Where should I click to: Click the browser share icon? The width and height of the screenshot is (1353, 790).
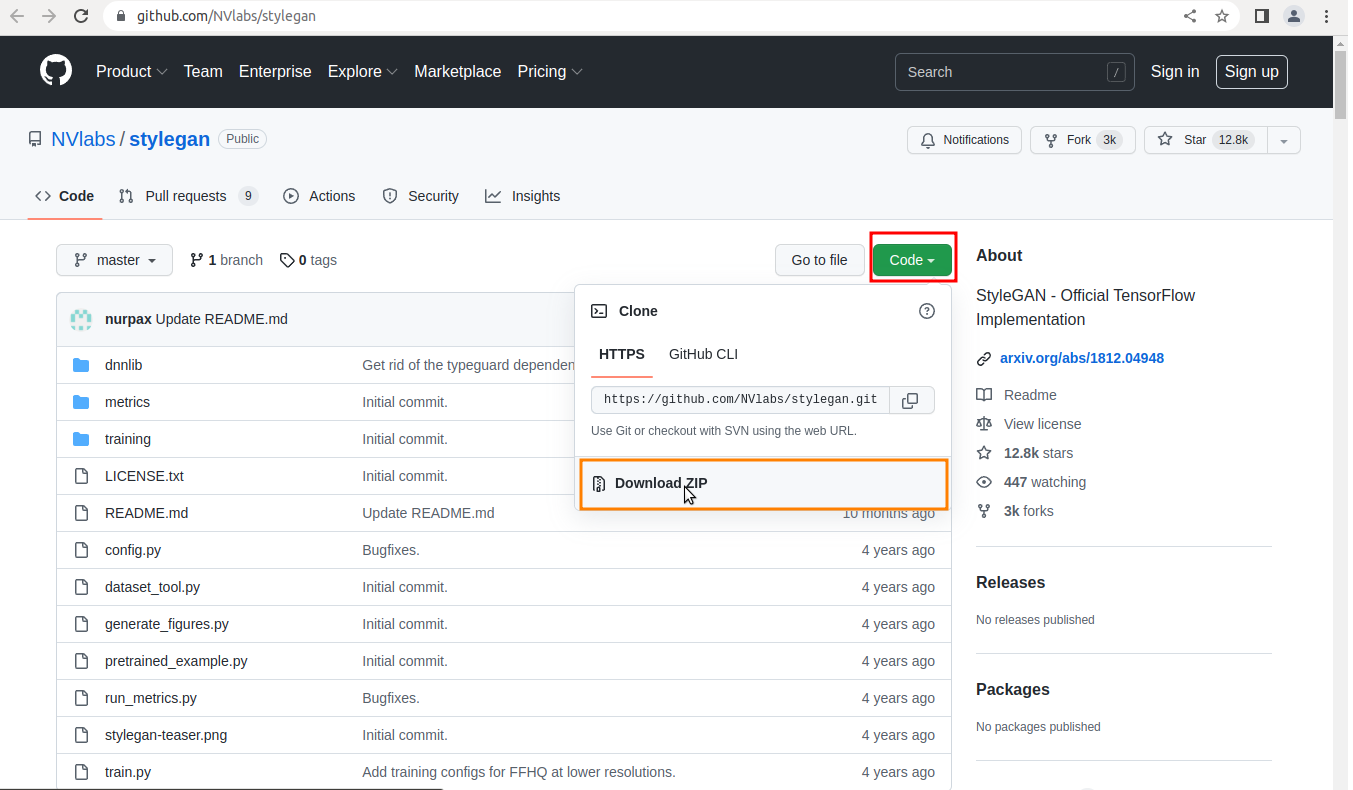point(1190,16)
